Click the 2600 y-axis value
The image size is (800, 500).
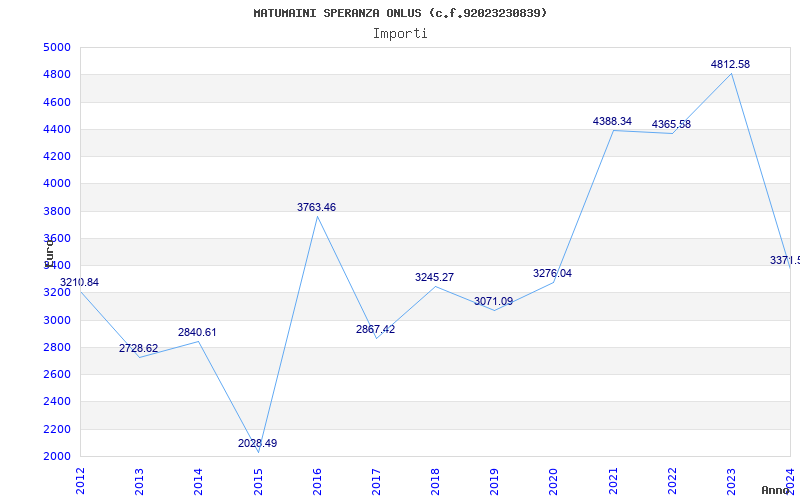click(x=57, y=374)
